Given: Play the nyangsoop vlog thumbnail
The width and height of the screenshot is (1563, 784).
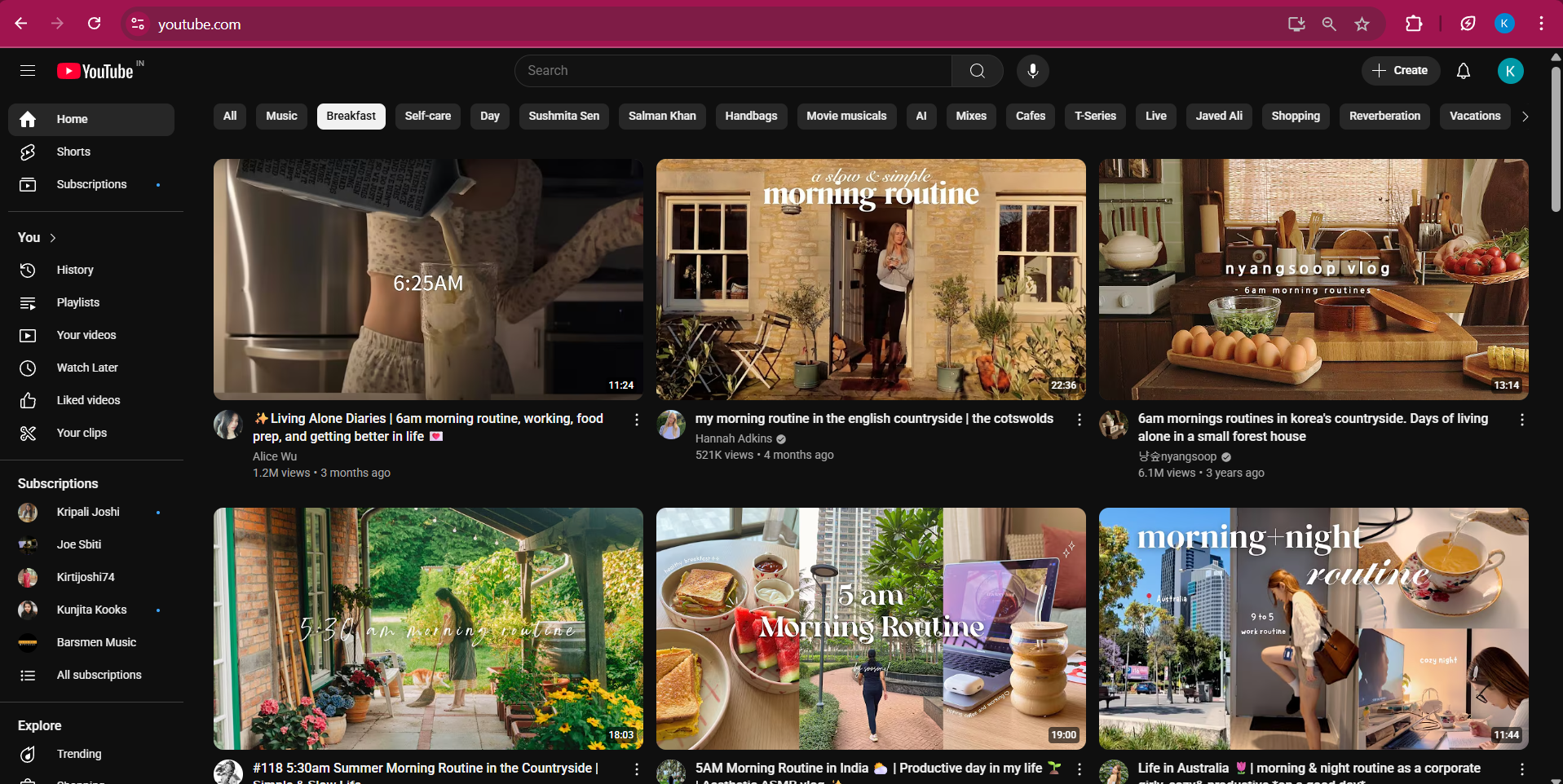Looking at the screenshot, I should coord(1314,280).
